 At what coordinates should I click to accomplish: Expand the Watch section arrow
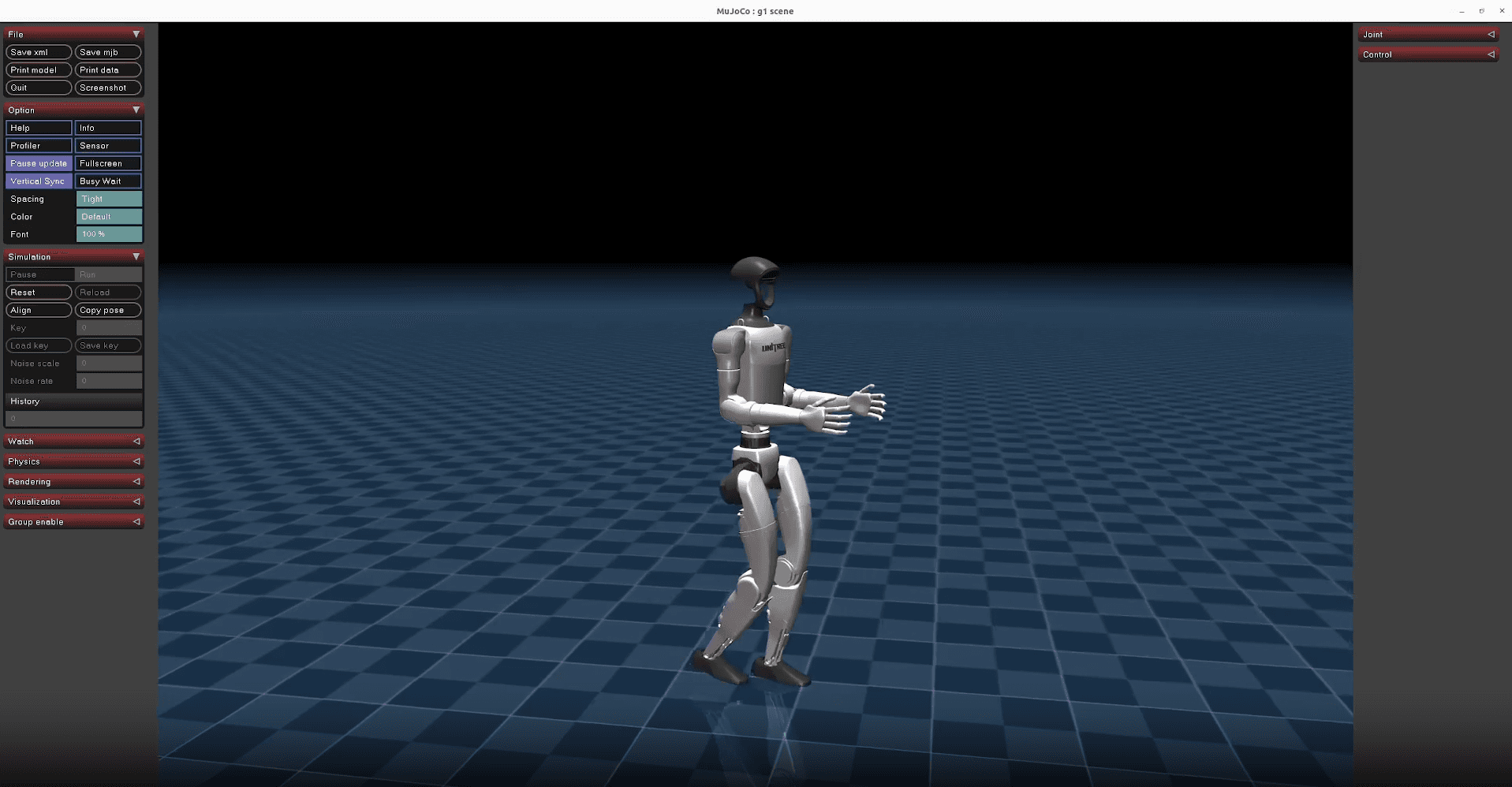click(136, 442)
